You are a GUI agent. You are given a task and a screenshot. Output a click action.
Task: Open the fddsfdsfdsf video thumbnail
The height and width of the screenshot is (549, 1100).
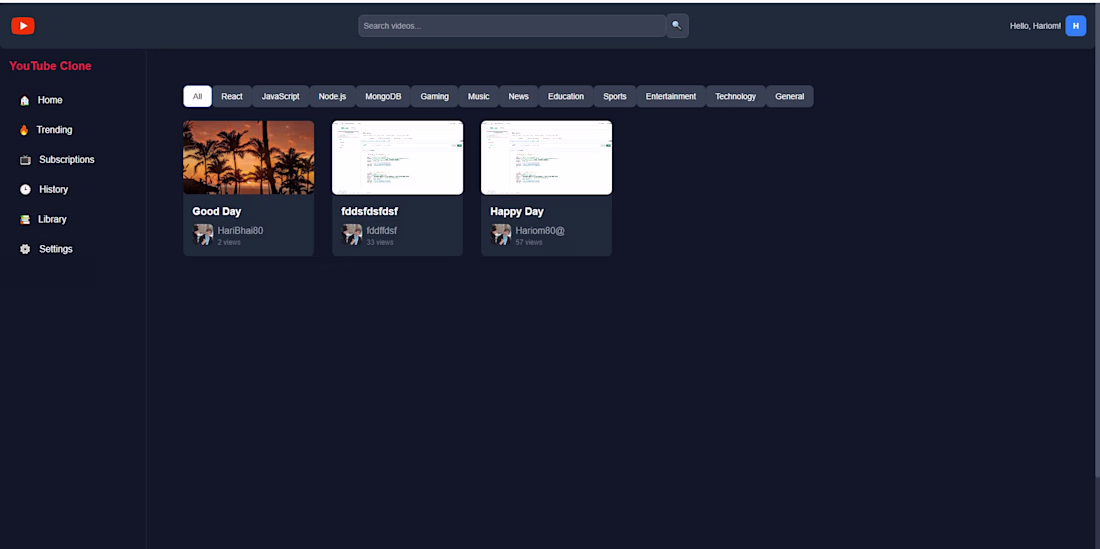397,157
